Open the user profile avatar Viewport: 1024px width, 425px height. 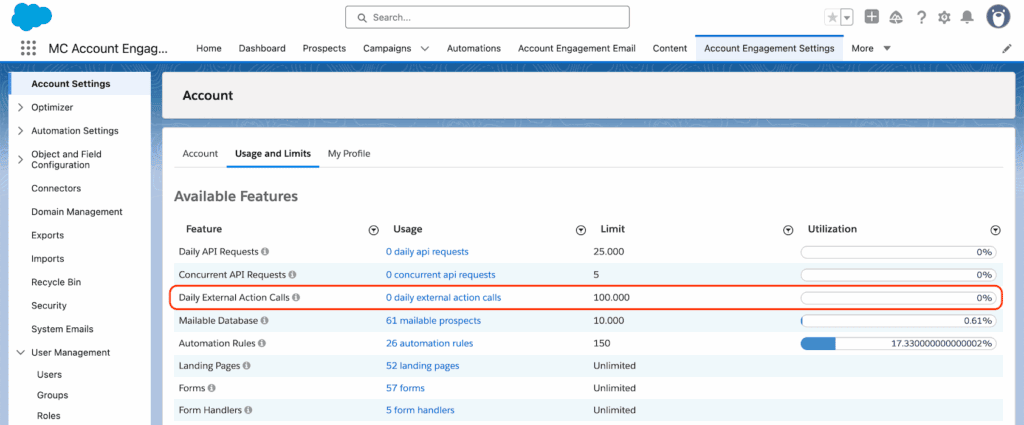click(999, 18)
